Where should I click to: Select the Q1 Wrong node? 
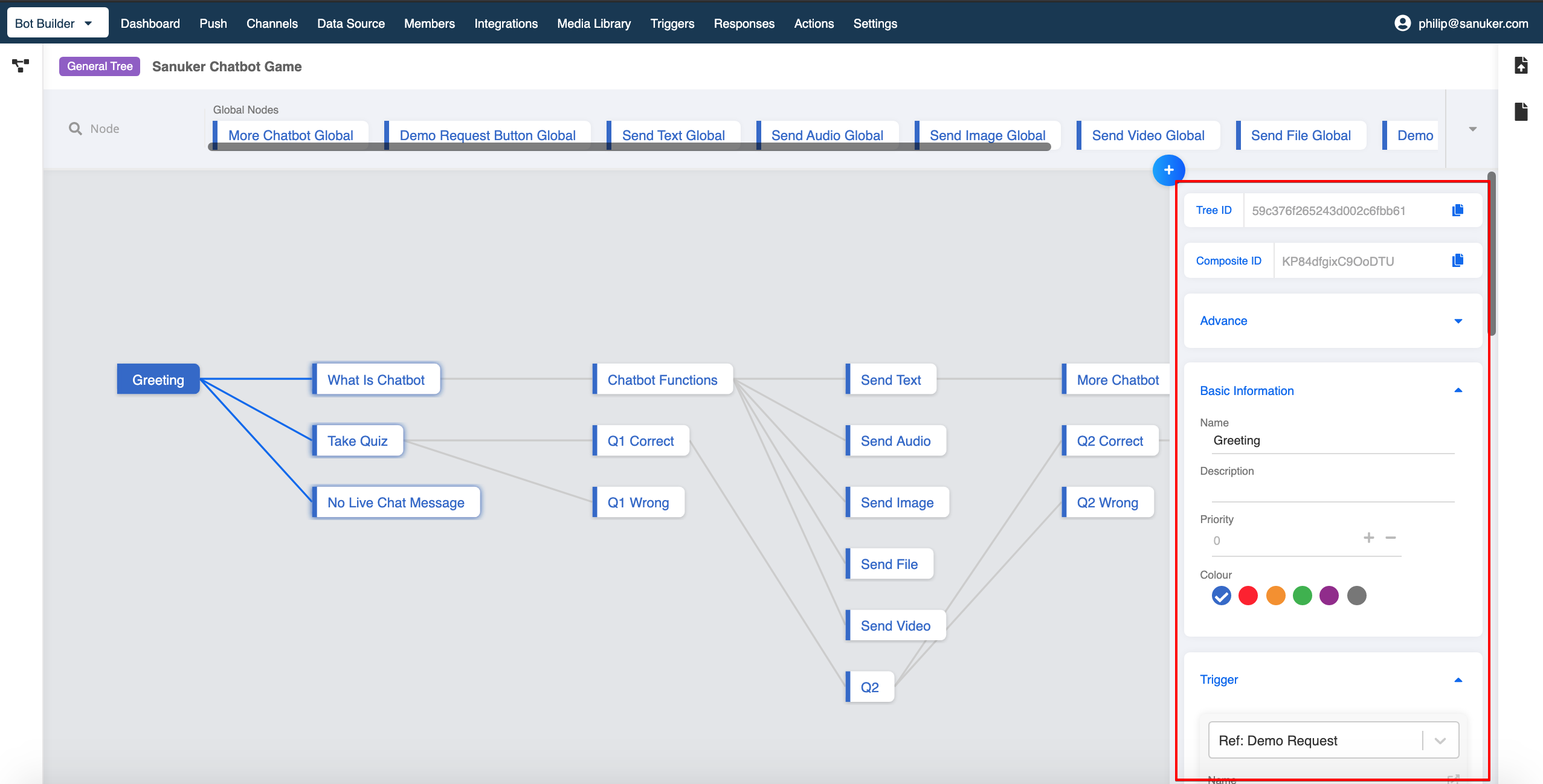pos(638,503)
